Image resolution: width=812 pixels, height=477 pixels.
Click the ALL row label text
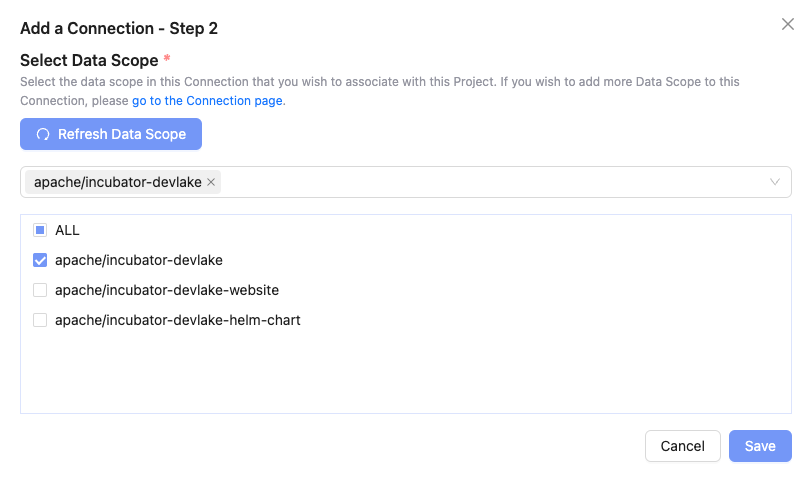pyautogui.click(x=67, y=230)
